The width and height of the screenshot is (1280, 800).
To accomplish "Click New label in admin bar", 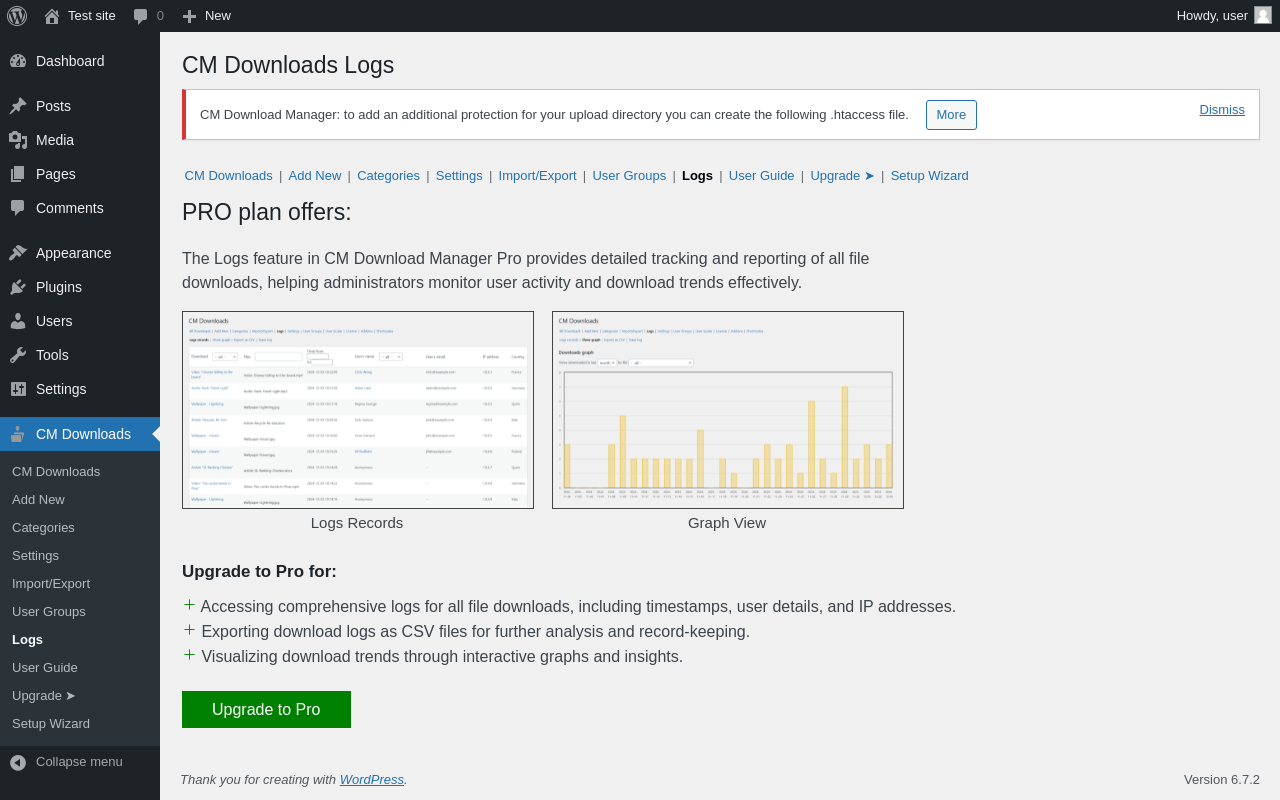I will pyautogui.click(x=218, y=16).
